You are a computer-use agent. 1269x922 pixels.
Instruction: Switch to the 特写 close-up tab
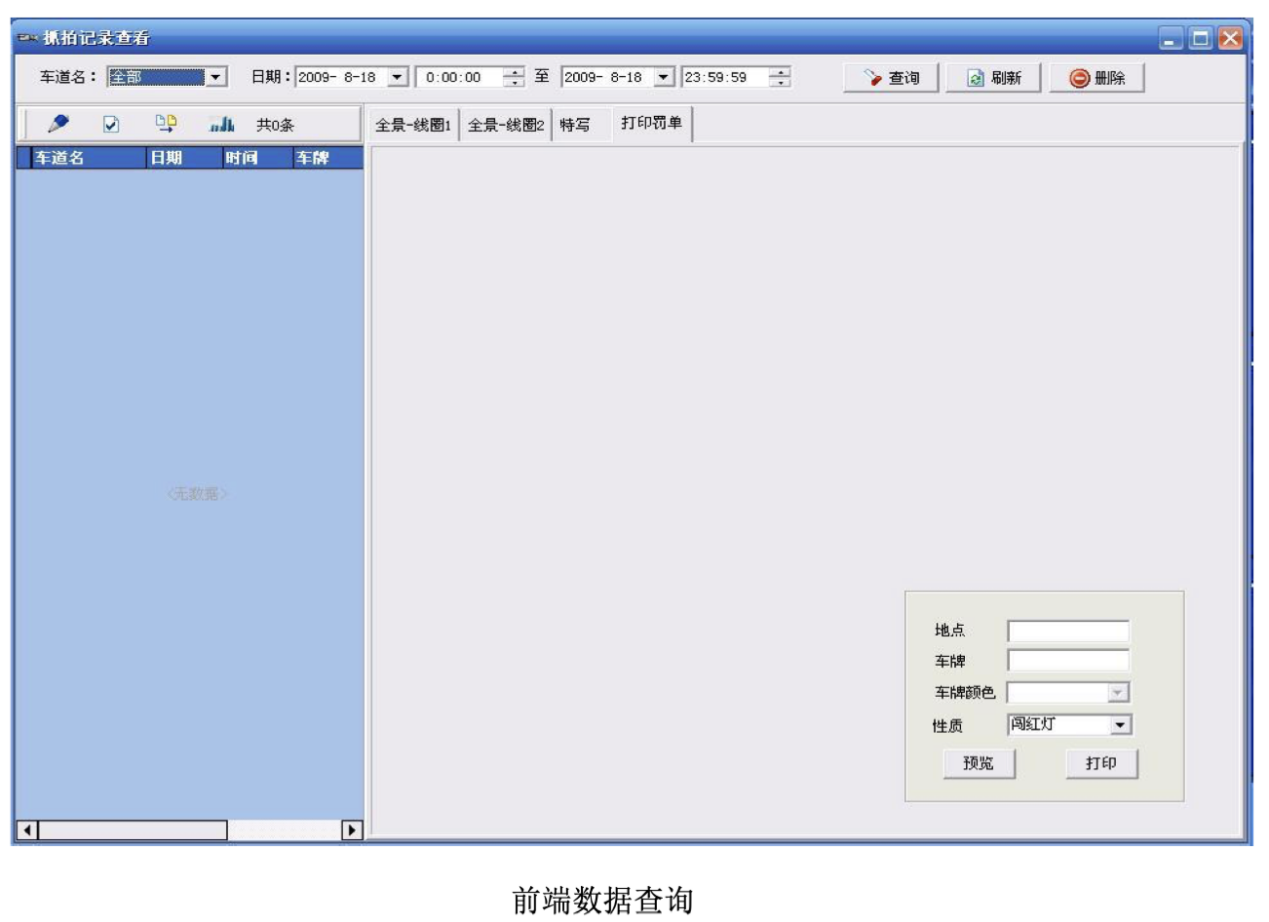point(573,125)
